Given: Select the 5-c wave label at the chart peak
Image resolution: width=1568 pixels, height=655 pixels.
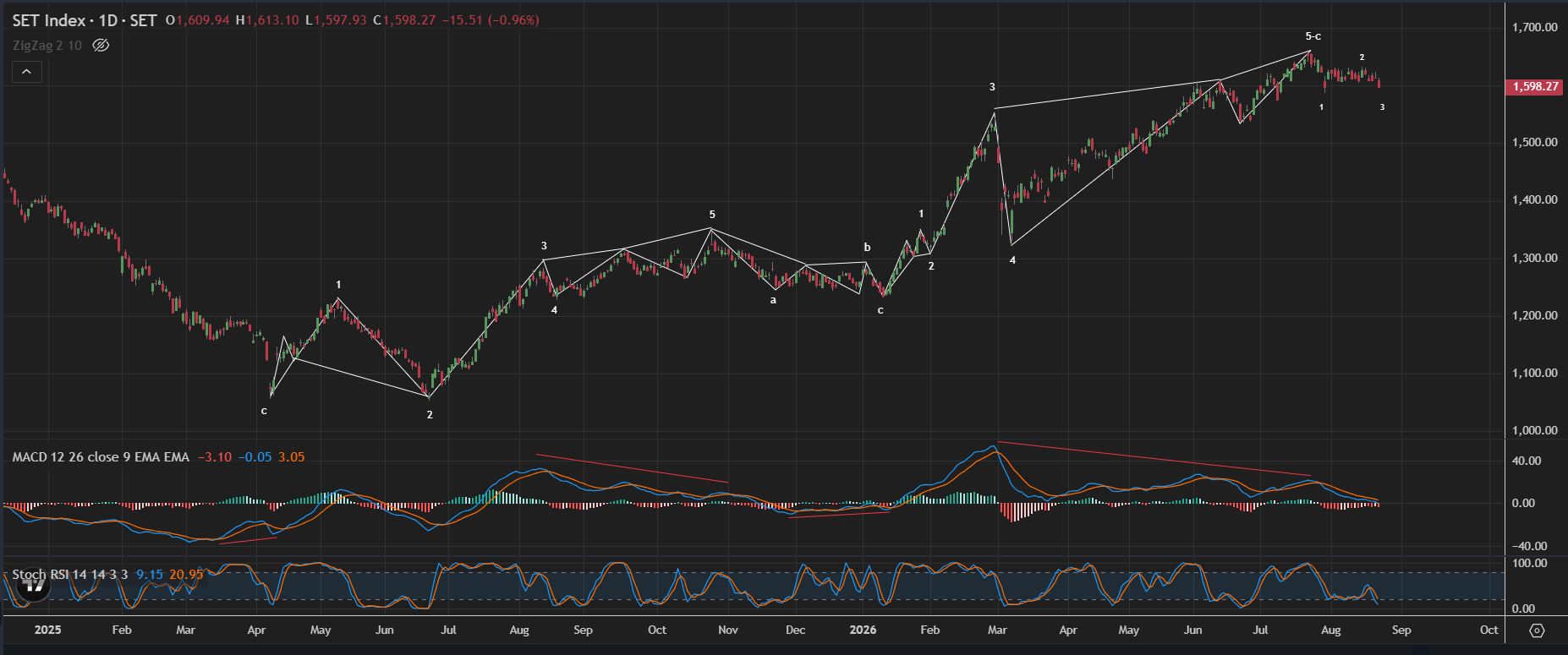Looking at the screenshot, I should 1313,36.
